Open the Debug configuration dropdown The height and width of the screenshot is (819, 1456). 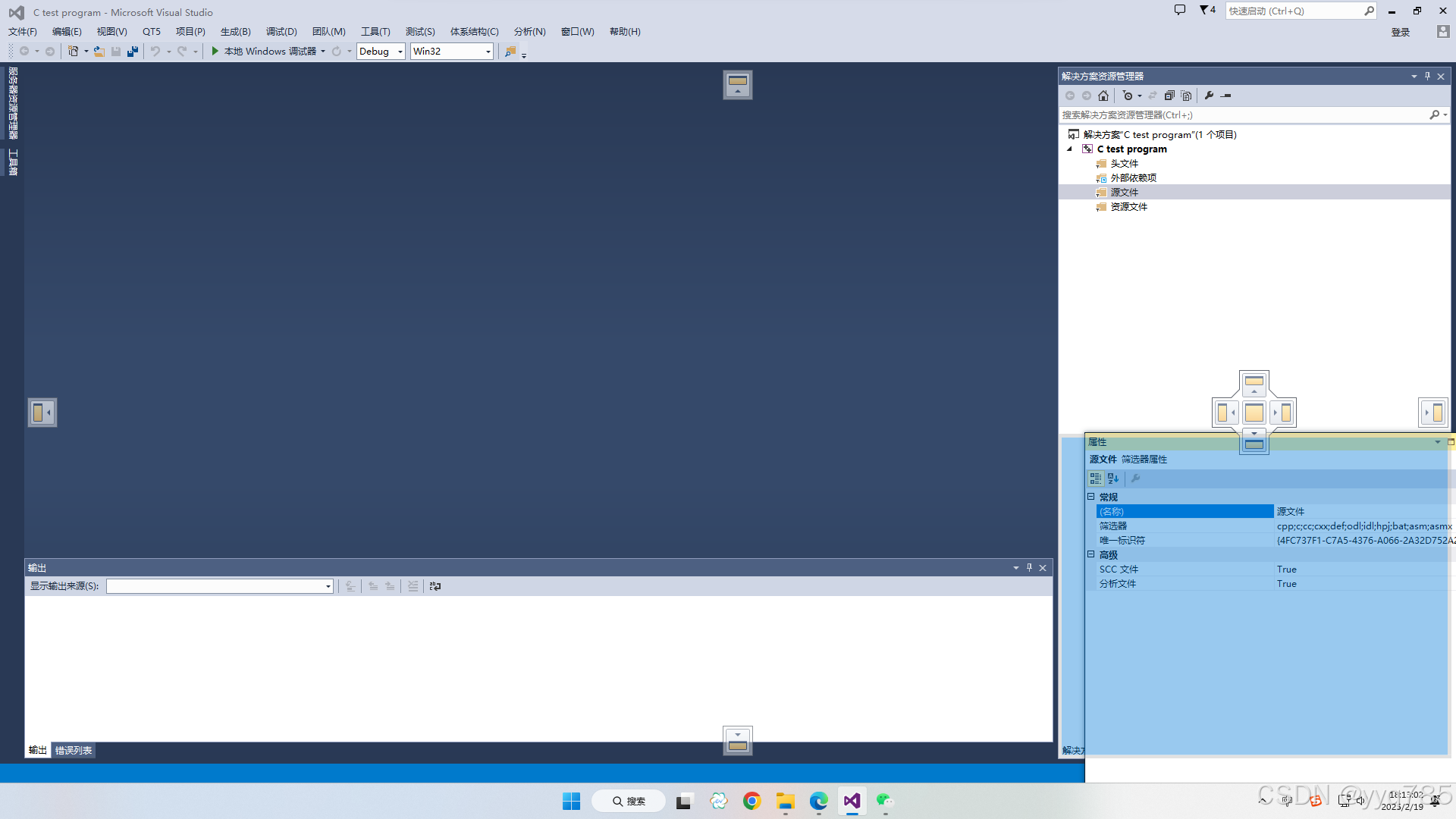(400, 51)
